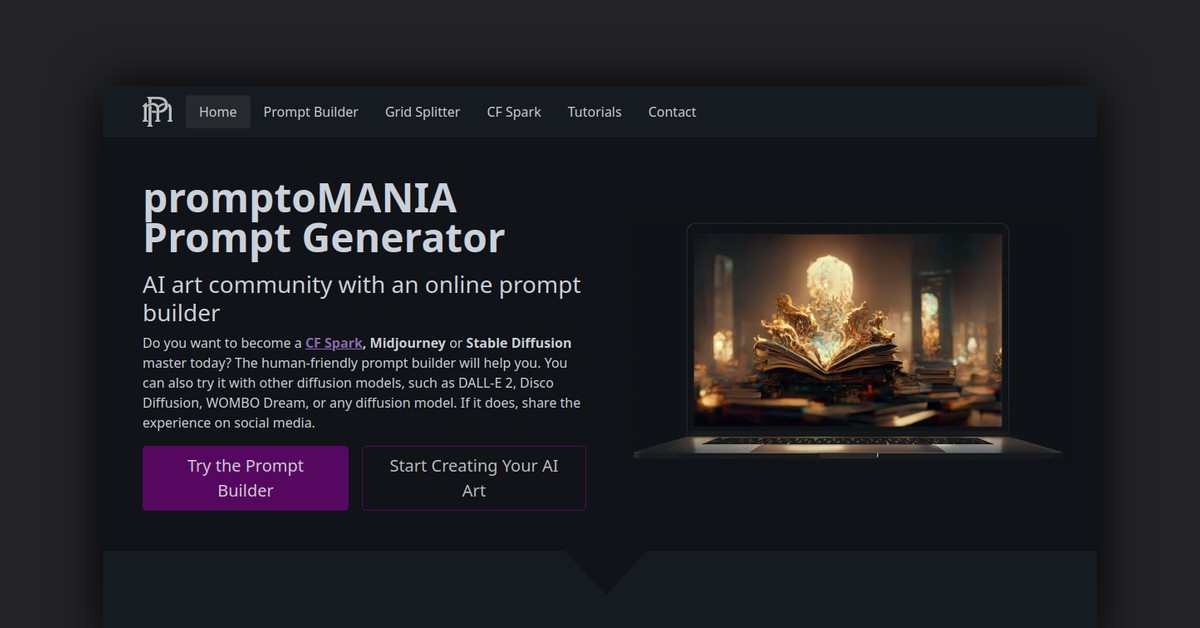Open the Grid Splitter page
Screen dimensions: 1200x628
[x=422, y=112]
